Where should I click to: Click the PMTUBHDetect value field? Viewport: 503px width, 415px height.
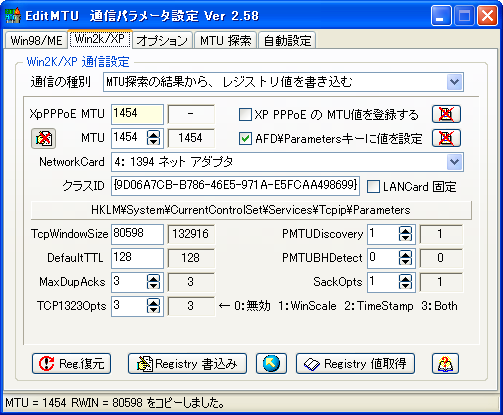click(x=383, y=258)
